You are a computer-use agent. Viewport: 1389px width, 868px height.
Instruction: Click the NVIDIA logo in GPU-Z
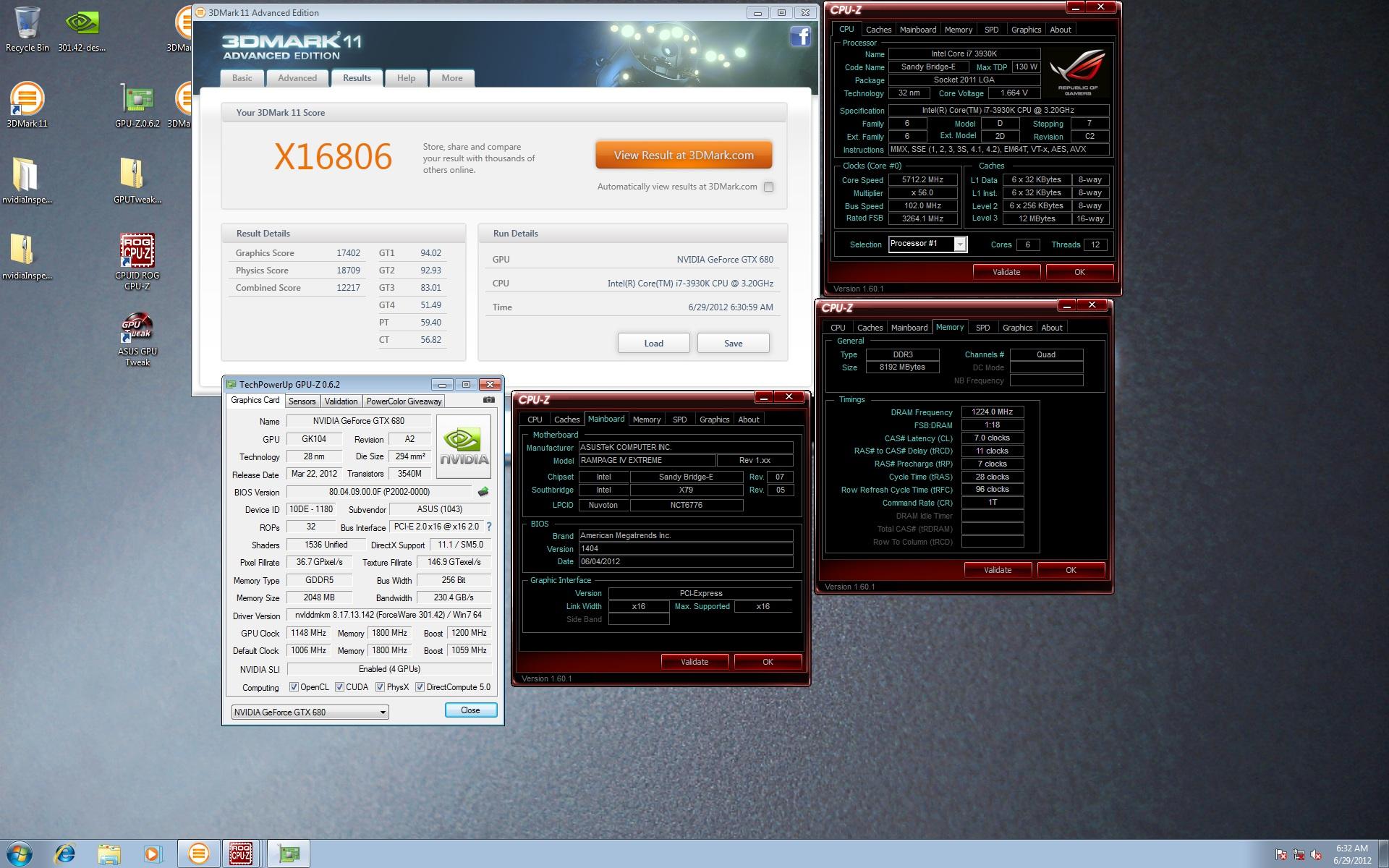coord(464,446)
